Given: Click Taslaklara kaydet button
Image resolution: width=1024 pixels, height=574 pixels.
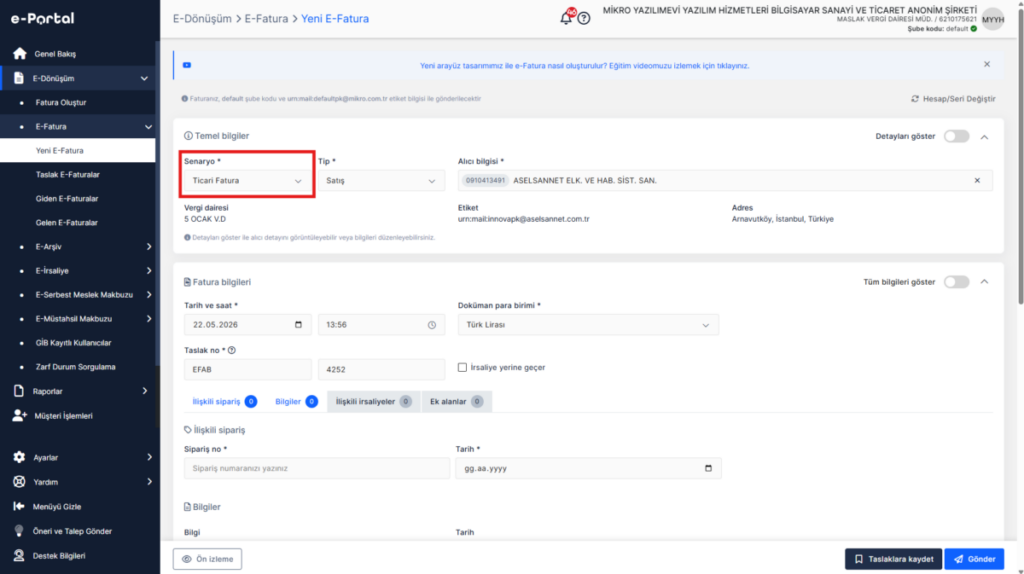Looking at the screenshot, I should 893,559.
